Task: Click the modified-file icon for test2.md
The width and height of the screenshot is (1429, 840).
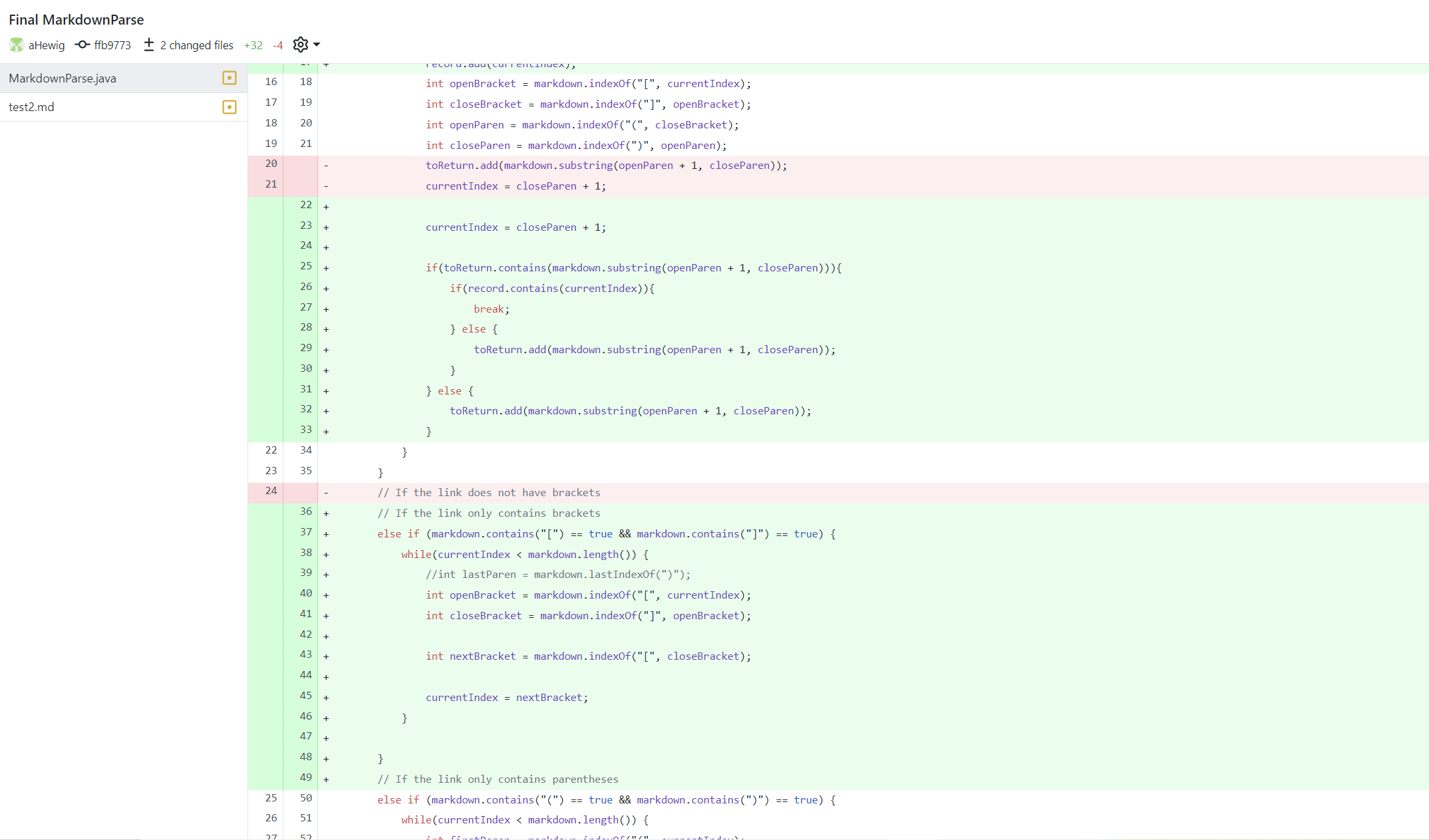Action: pos(230,107)
